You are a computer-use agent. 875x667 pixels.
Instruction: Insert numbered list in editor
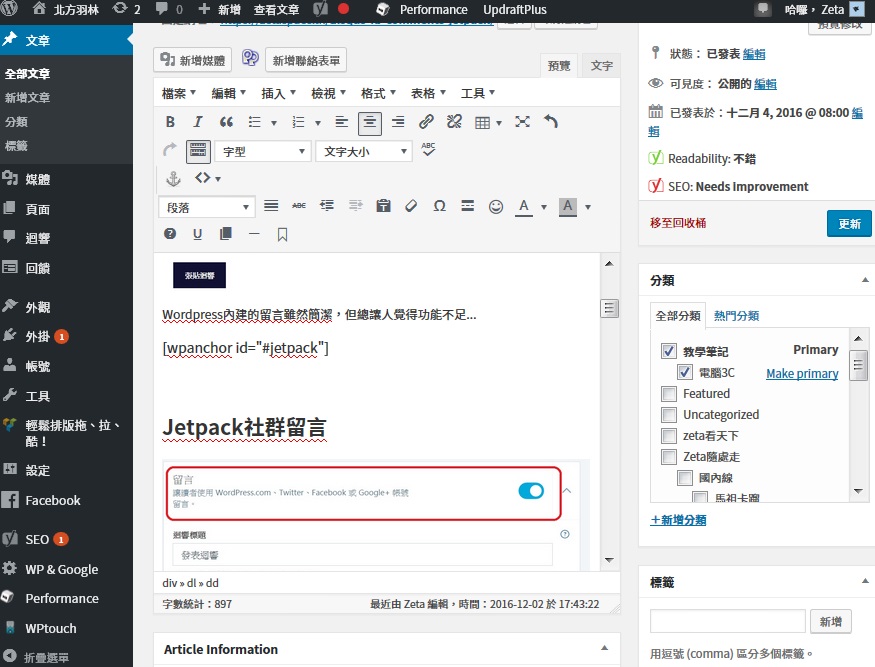coord(299,122)
